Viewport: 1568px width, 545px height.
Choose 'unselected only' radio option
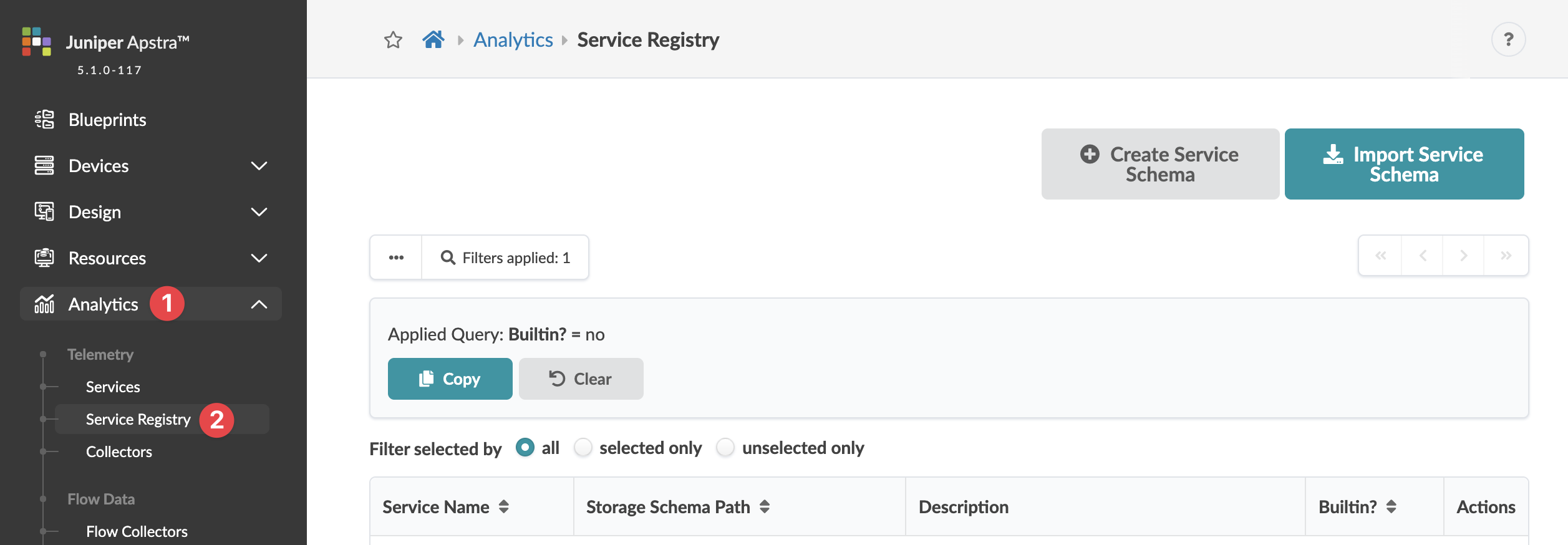point(725,447)
